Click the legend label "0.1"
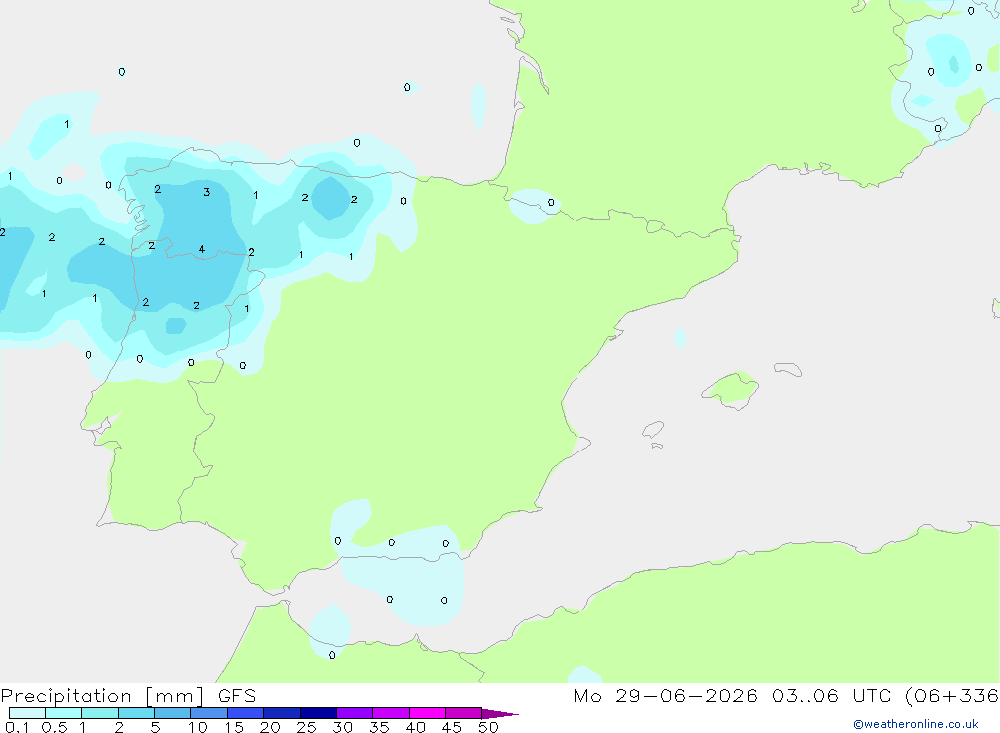 [17, 727]
